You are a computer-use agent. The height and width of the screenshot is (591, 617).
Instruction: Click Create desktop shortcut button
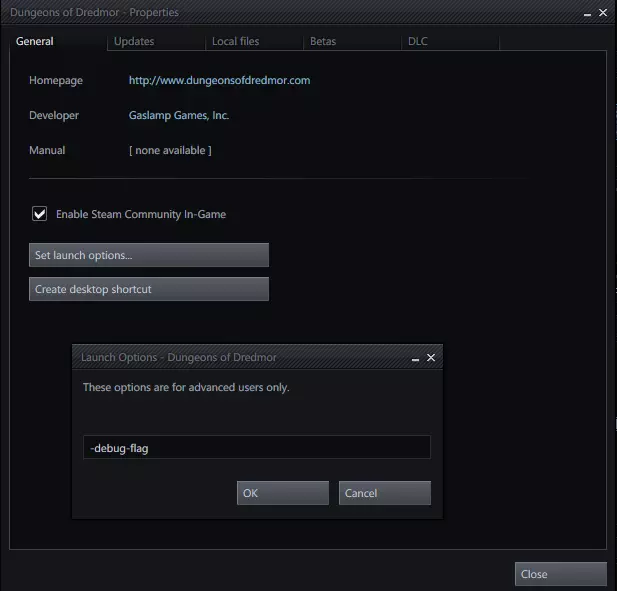(149, 289)
